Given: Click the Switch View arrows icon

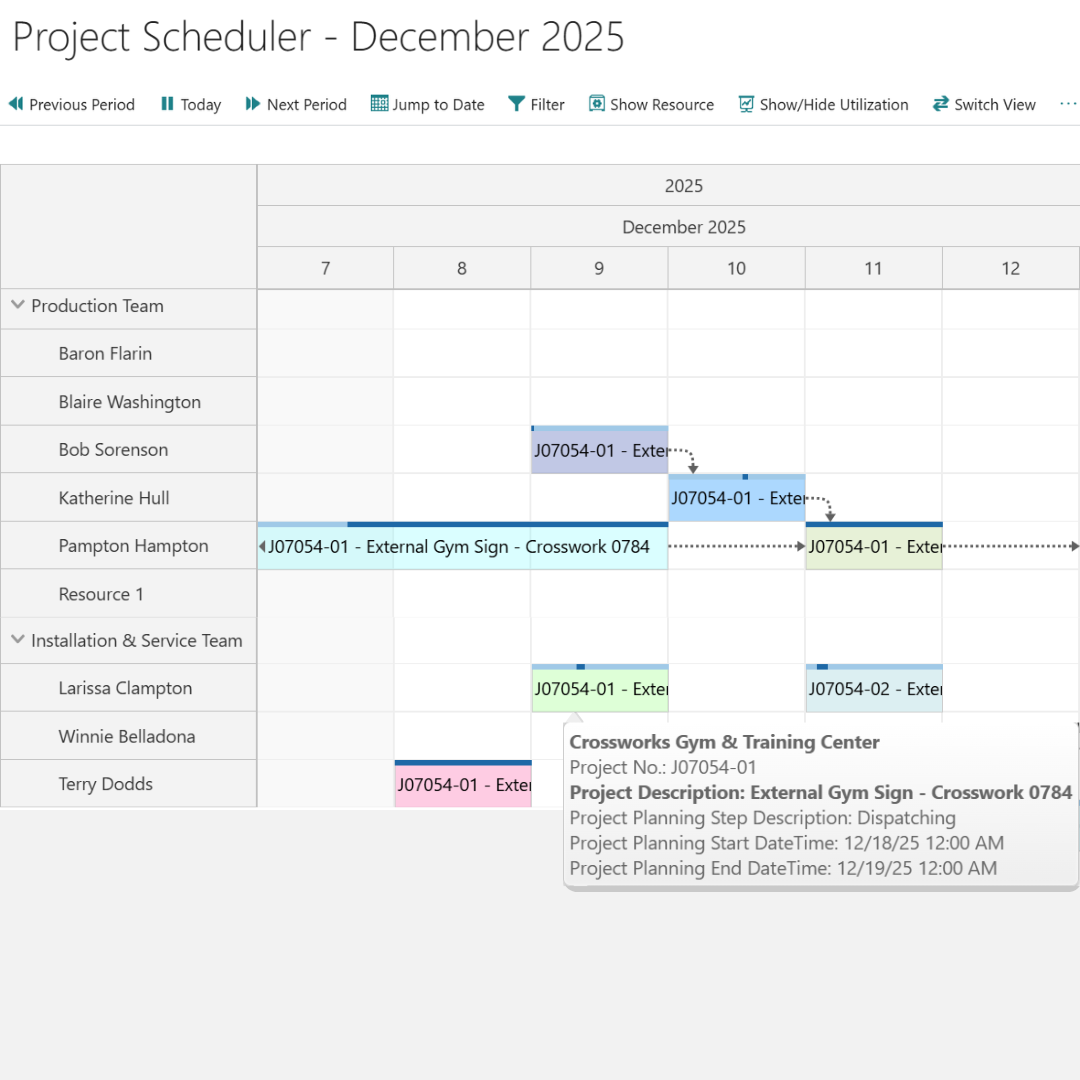Looking at the screenshot, I should point(940,104).
